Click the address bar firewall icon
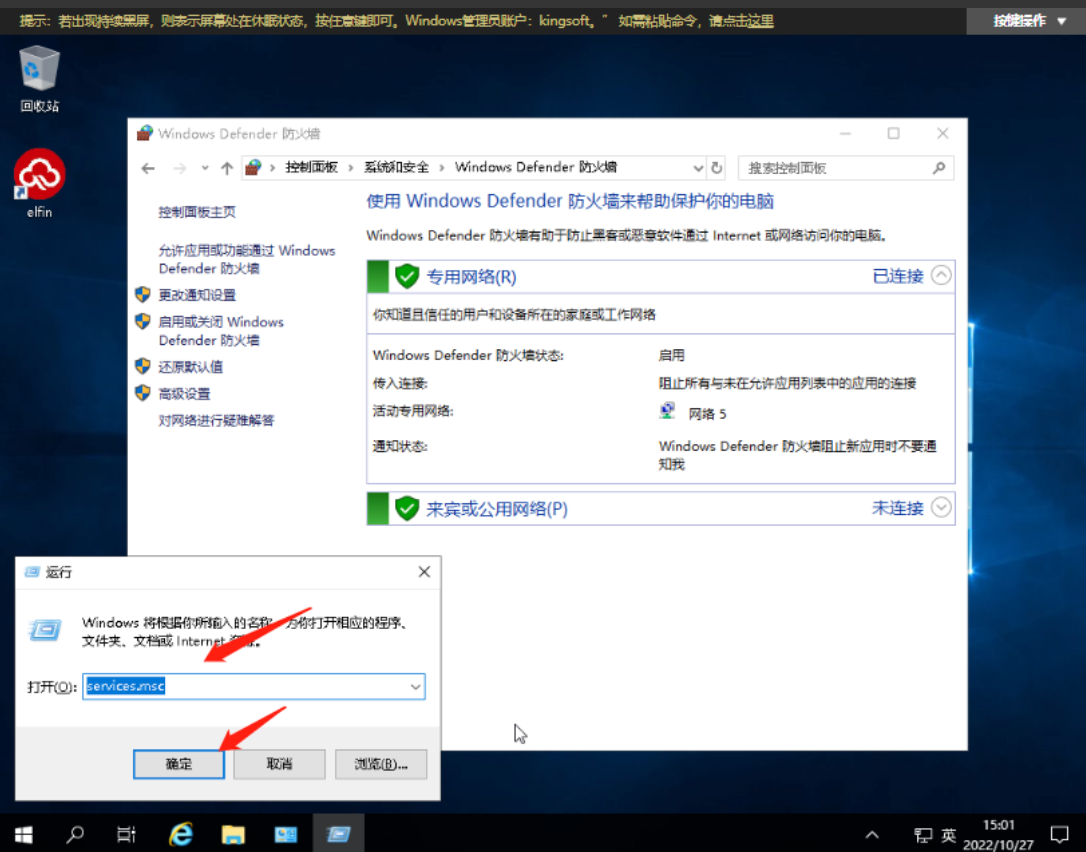 253,168
